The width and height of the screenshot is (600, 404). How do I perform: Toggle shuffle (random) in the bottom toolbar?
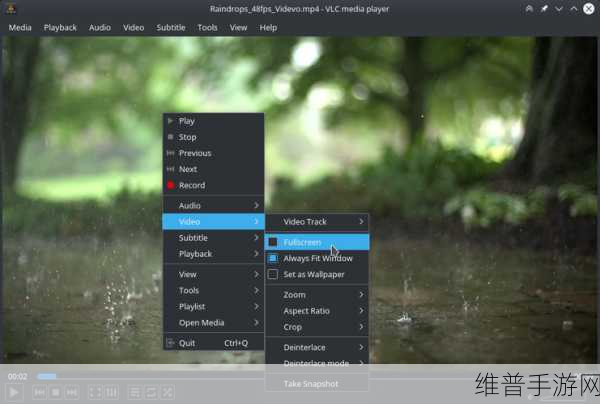pos(168,392)
